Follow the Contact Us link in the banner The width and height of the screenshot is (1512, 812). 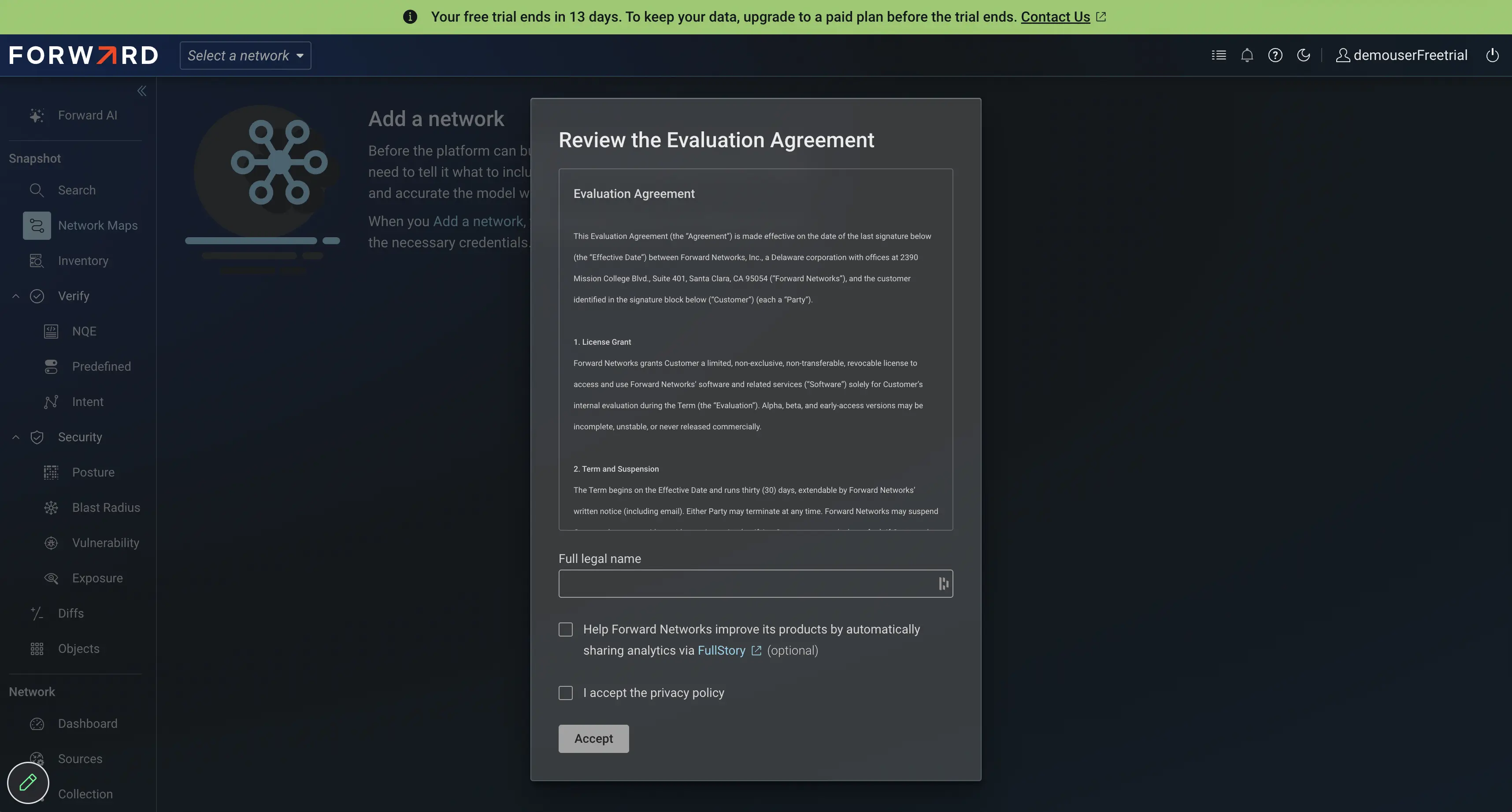click(x=1055, y=16)
